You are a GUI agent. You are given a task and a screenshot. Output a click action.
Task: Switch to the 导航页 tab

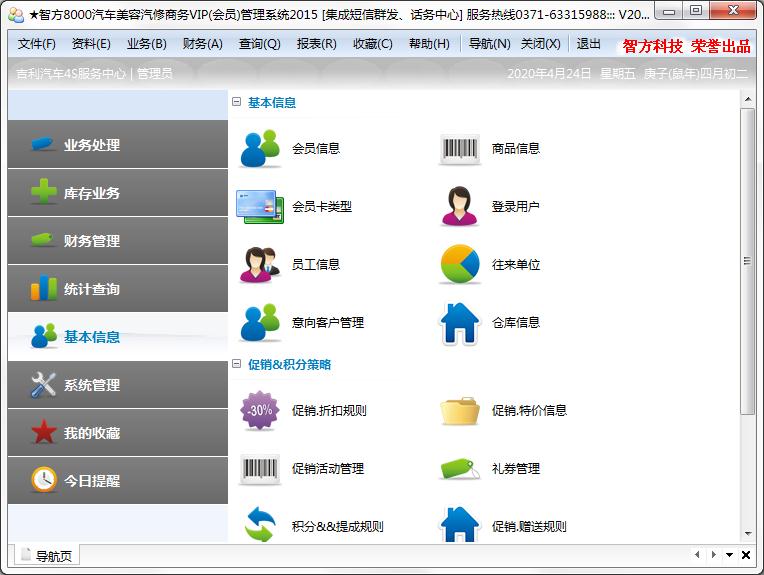tap(47, 556)
